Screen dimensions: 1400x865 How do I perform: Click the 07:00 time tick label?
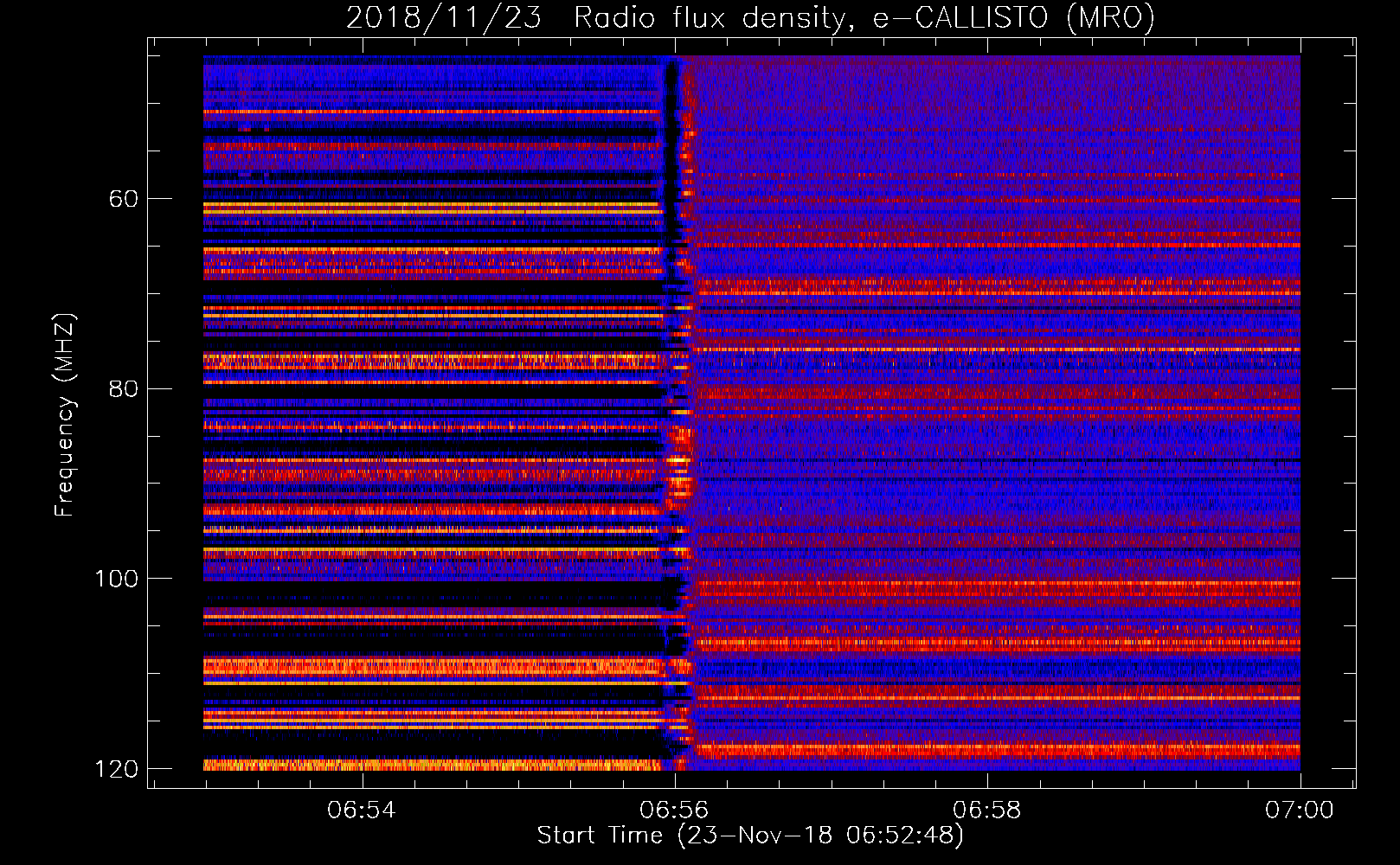1300,810
